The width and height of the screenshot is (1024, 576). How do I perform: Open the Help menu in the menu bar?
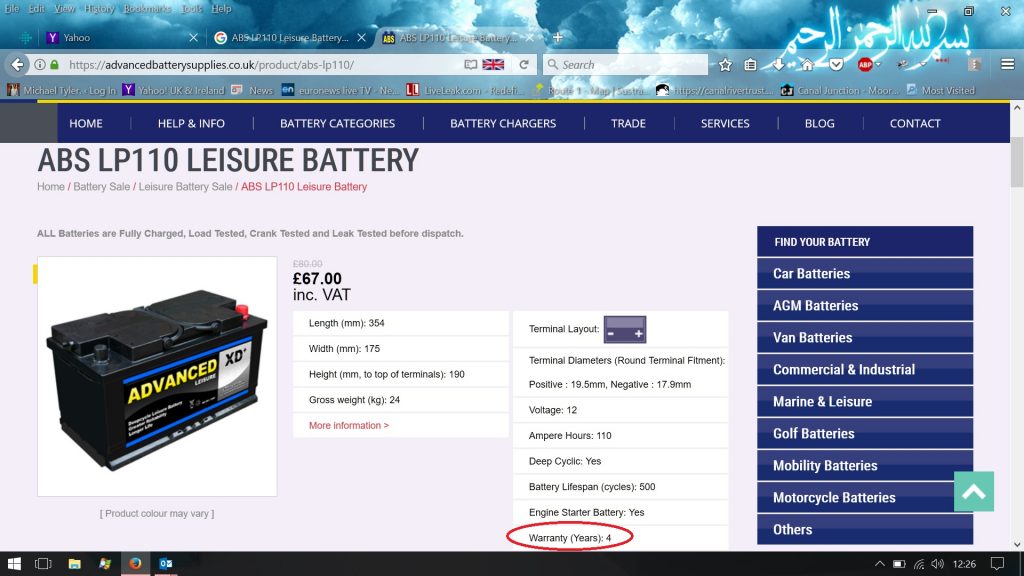click(x=221, y=8)
